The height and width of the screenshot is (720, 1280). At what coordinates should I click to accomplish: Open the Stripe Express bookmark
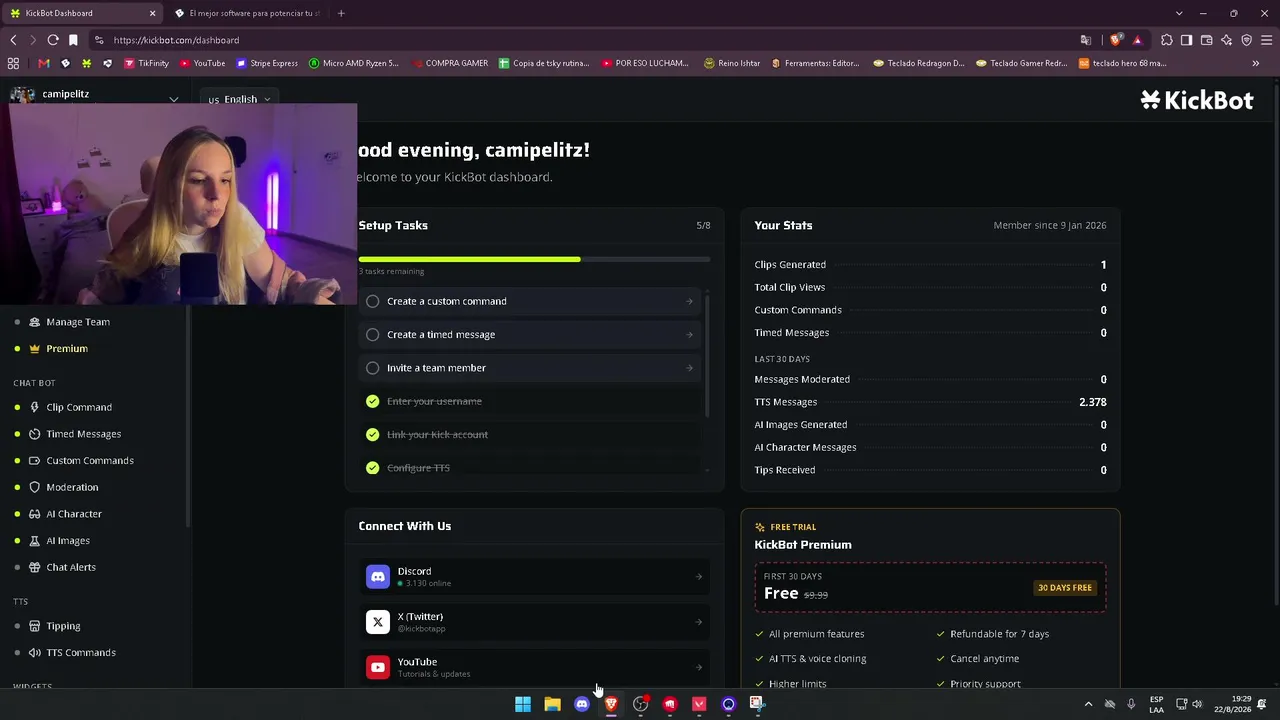pyautogui.click(x=266, y=63)
